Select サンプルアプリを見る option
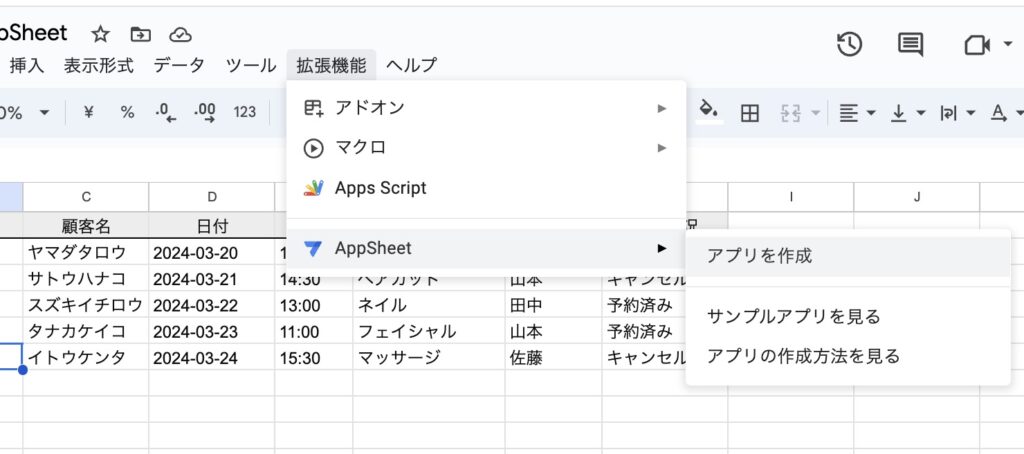Viewport: 1024px width, 454px height. click(x=793, y=317)
